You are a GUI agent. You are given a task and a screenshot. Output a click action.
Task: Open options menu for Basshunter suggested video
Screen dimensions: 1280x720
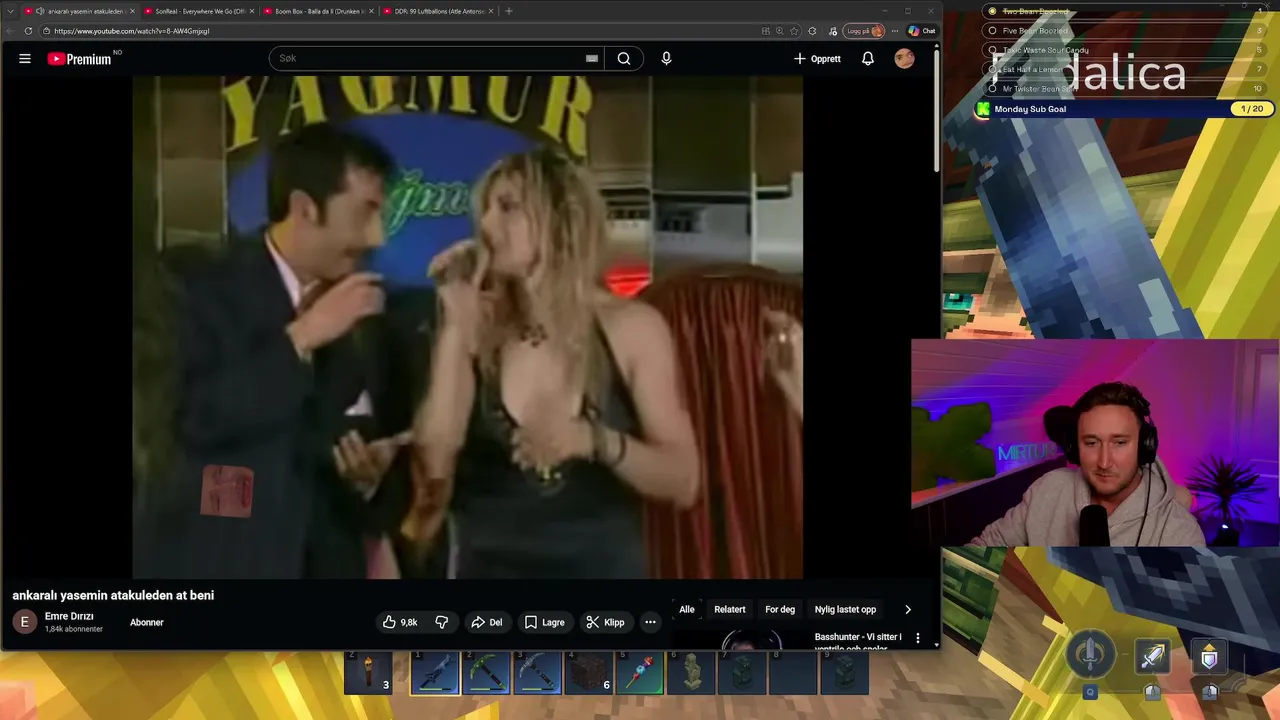(x=918, y=638)
